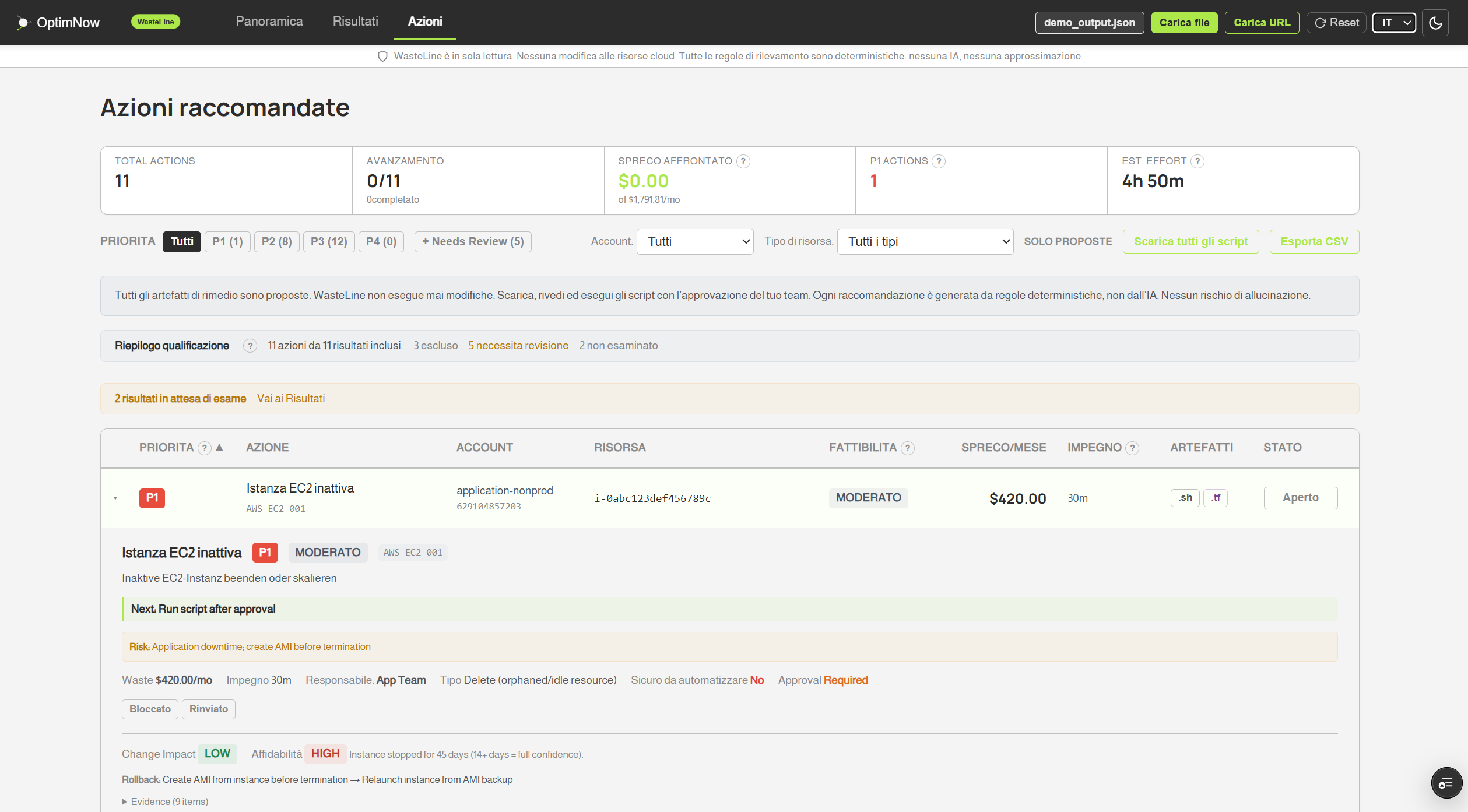The width and height of the screenshot is (1468, 812).
Task: Click the help icon next to SPRECO AFFRONTATO
Action: click(x=743, y=161)
